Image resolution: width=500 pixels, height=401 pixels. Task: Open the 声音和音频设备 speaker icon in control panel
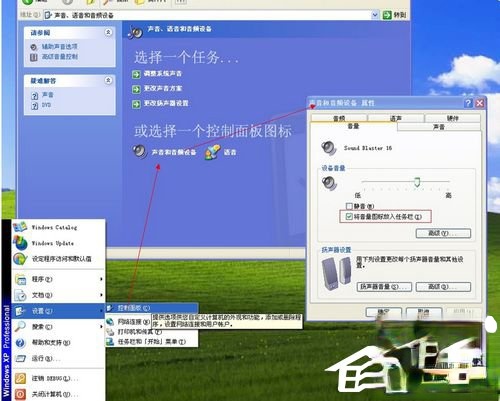(139, 152)
